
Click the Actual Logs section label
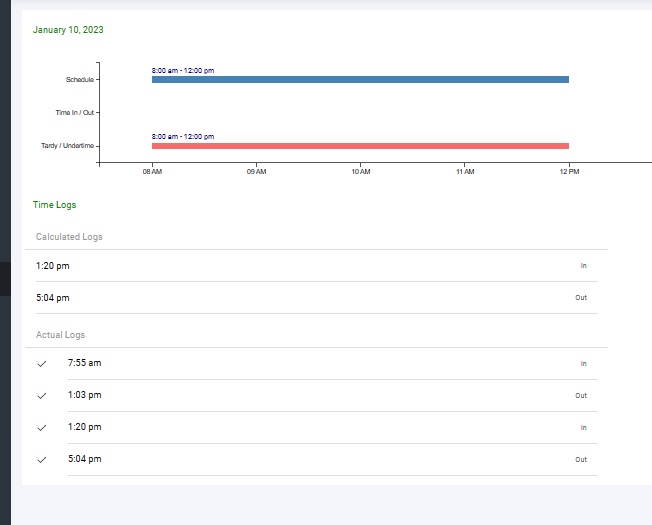click(61, 335)
